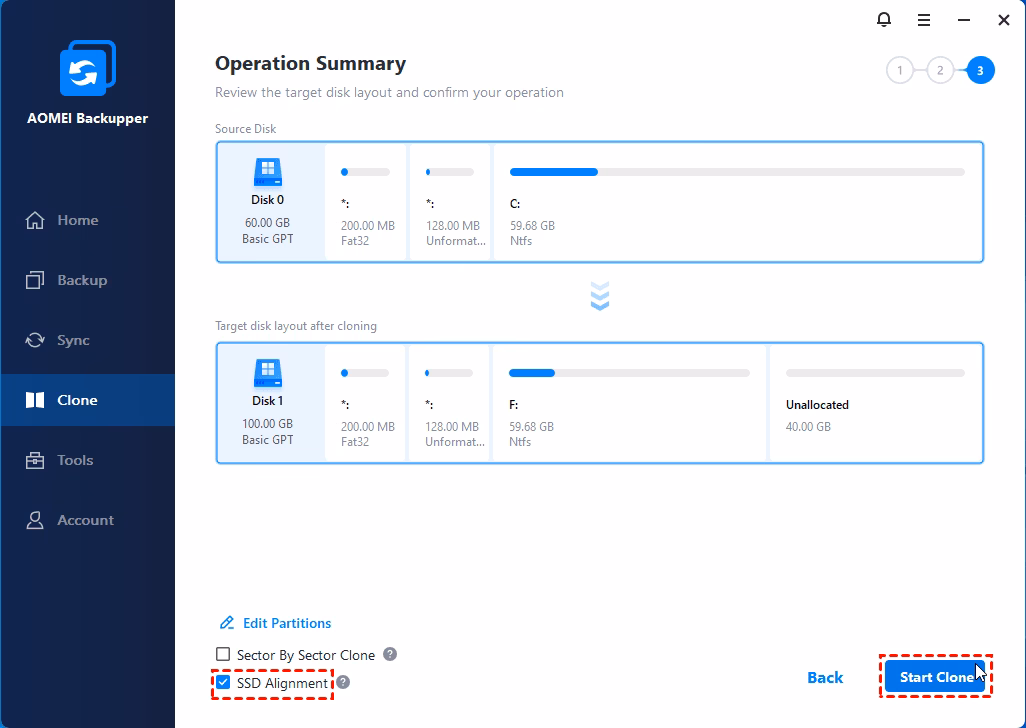Click the help icon beside SSD Alignment

pos(341,683)
